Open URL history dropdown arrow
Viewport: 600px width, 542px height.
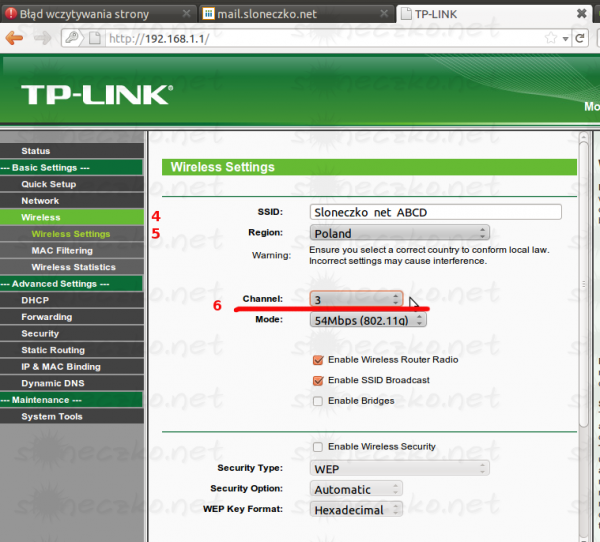(565, 39)
